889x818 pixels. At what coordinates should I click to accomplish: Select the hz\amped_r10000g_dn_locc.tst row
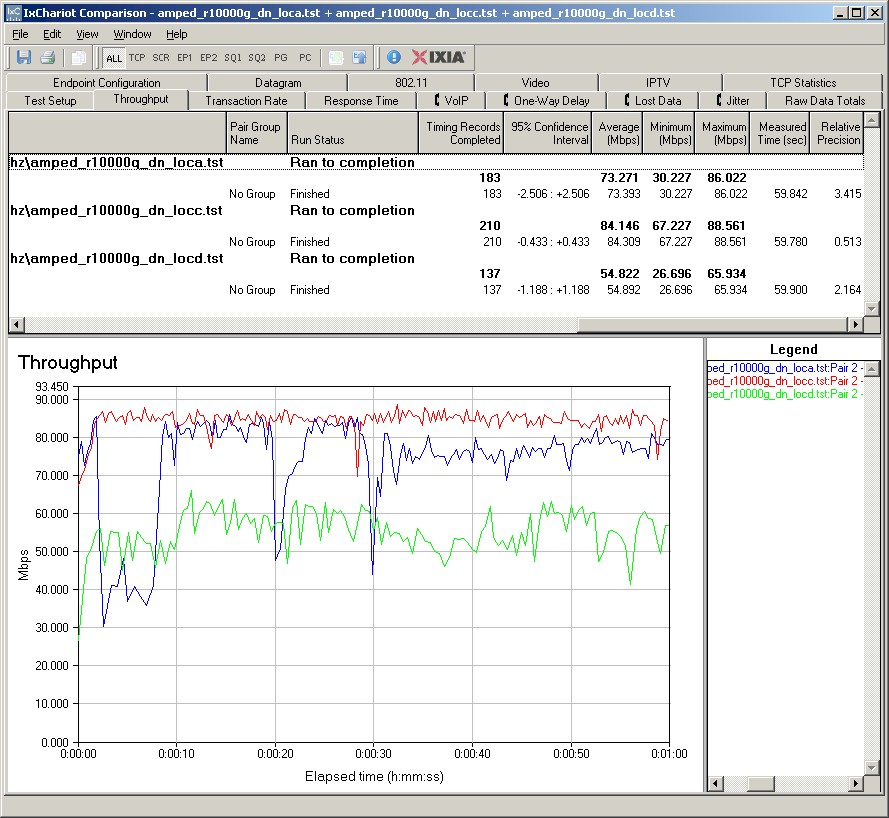(x=436, y=210)
